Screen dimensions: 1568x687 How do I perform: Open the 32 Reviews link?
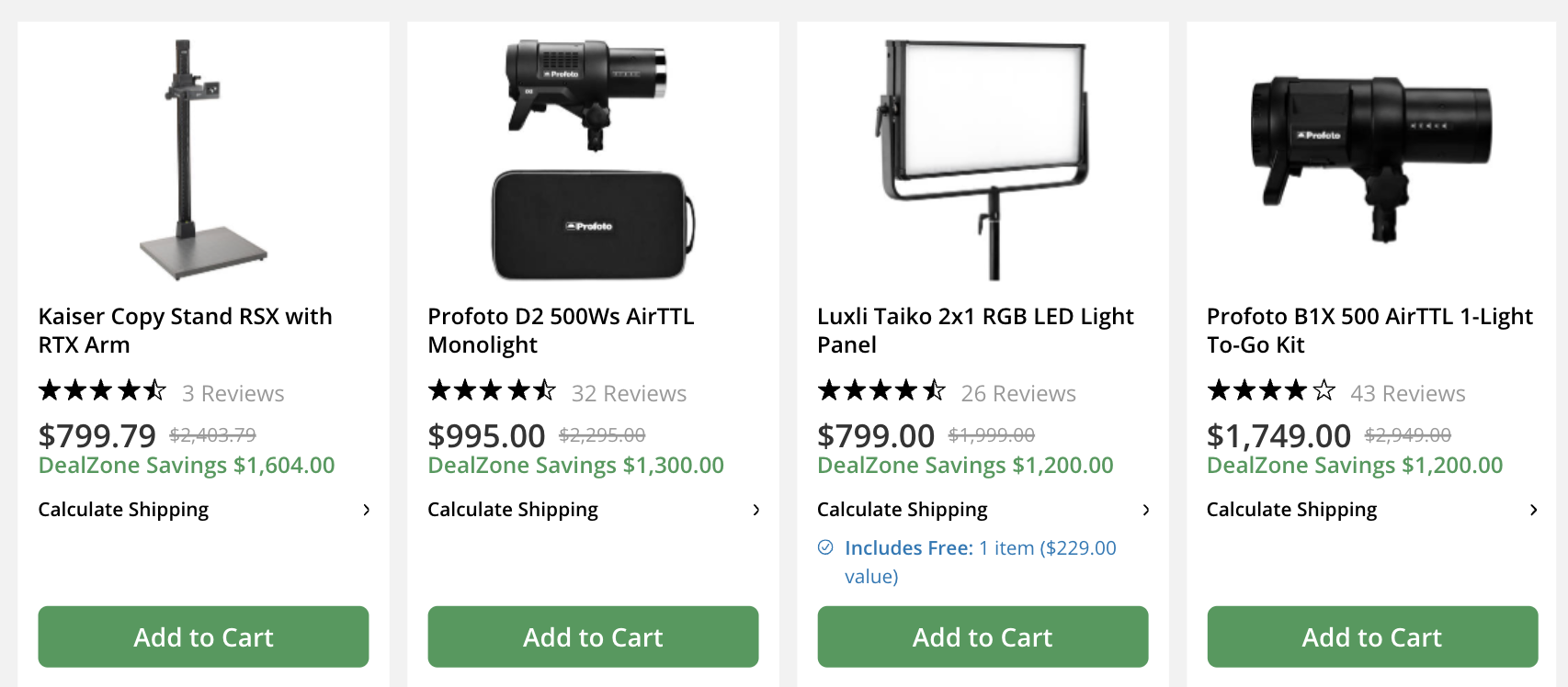pyautogui.click(x=629, y=394)
